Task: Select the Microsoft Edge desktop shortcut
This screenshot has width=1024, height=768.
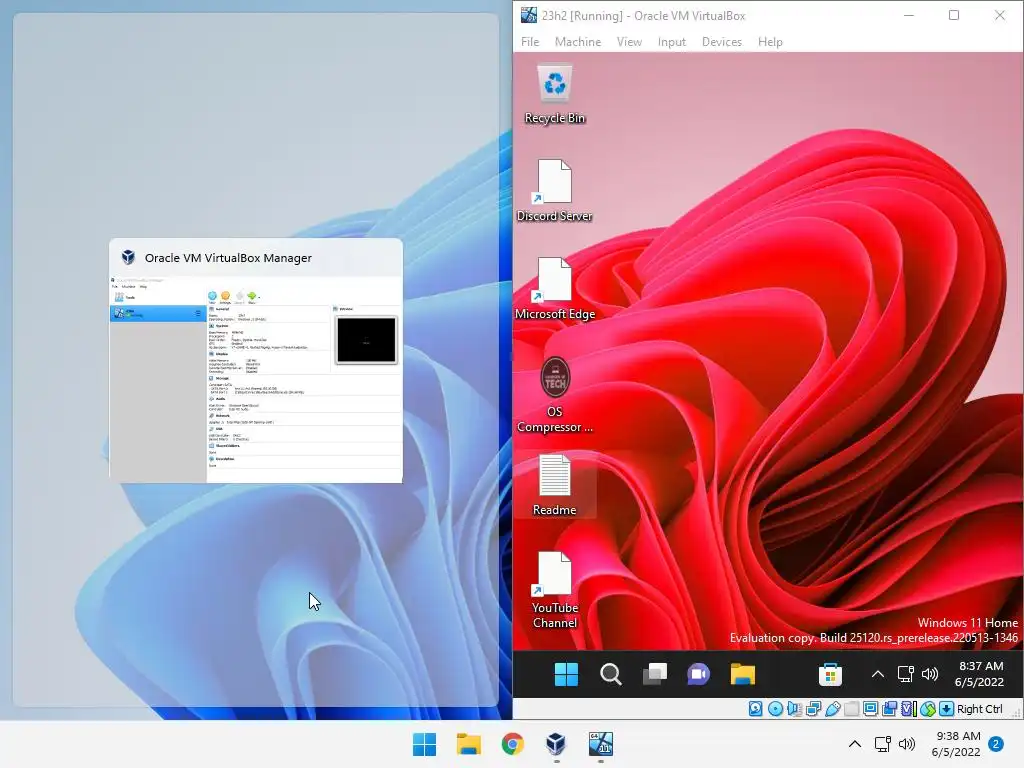Action: pos(554,289)
